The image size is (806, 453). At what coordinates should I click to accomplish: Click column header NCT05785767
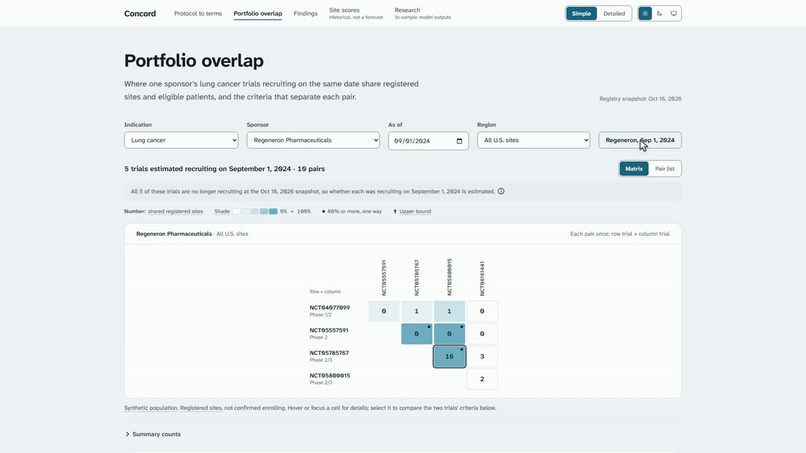tap(416, 278)
